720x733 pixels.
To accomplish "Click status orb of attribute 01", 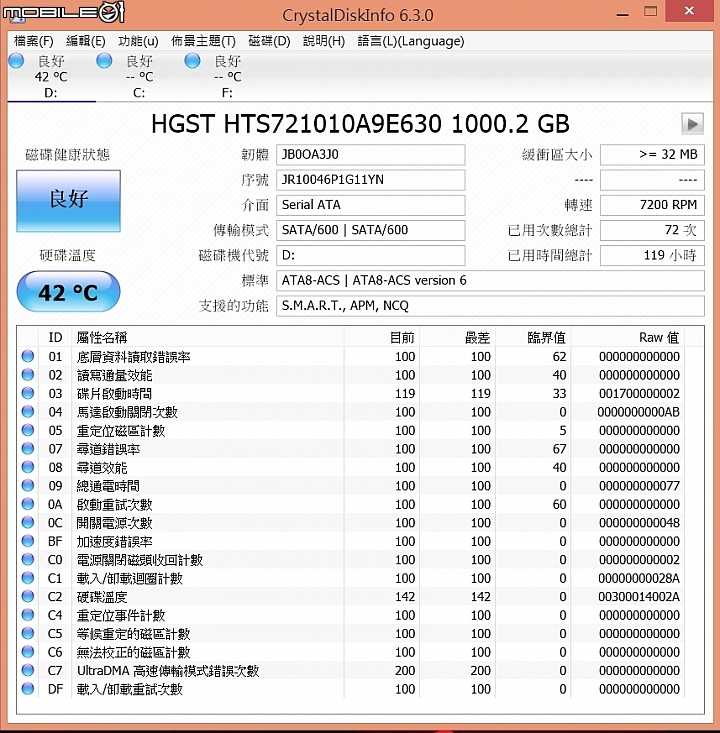I will [28, 356].
